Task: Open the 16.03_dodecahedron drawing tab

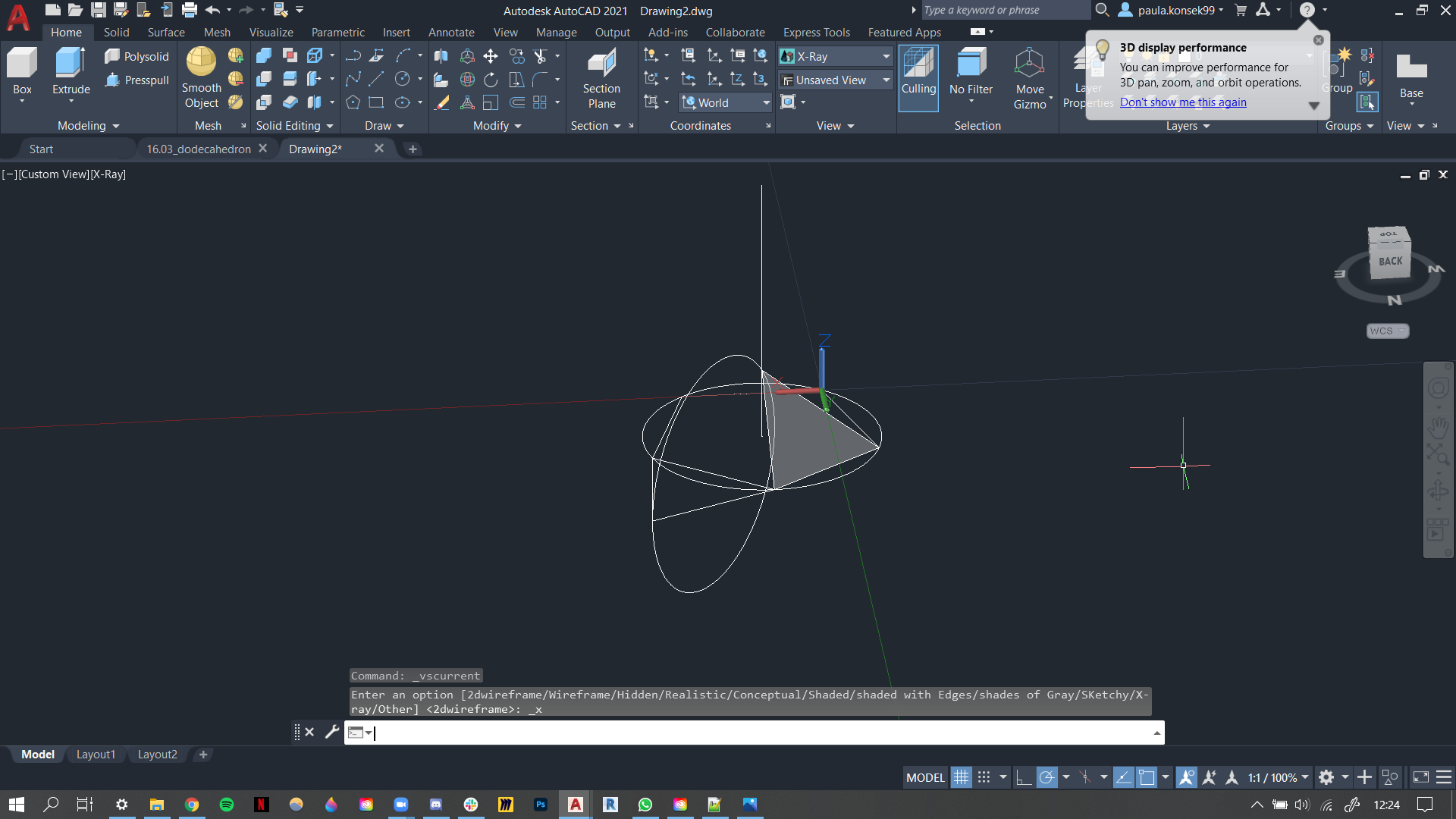Action: [x=198, y=148]
